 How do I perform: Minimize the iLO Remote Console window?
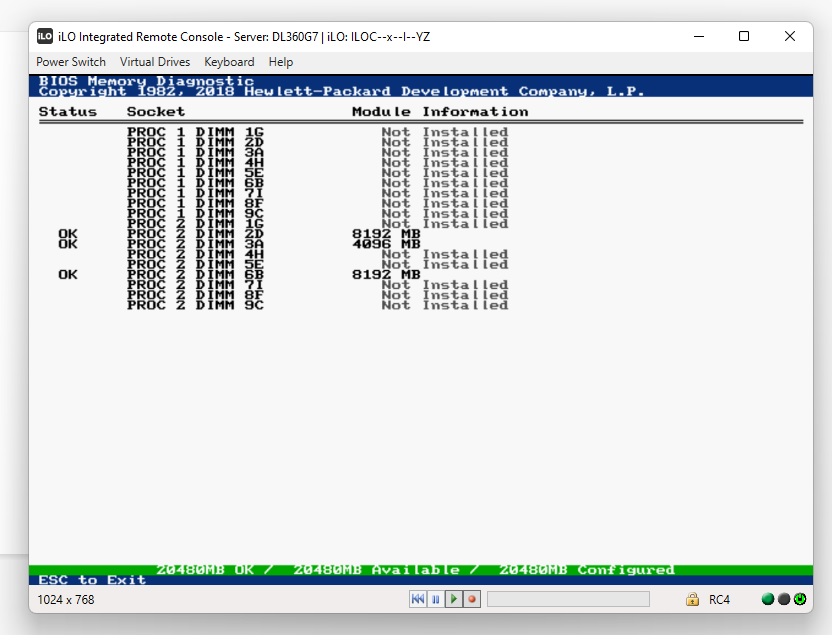click(x=699, y=36)
